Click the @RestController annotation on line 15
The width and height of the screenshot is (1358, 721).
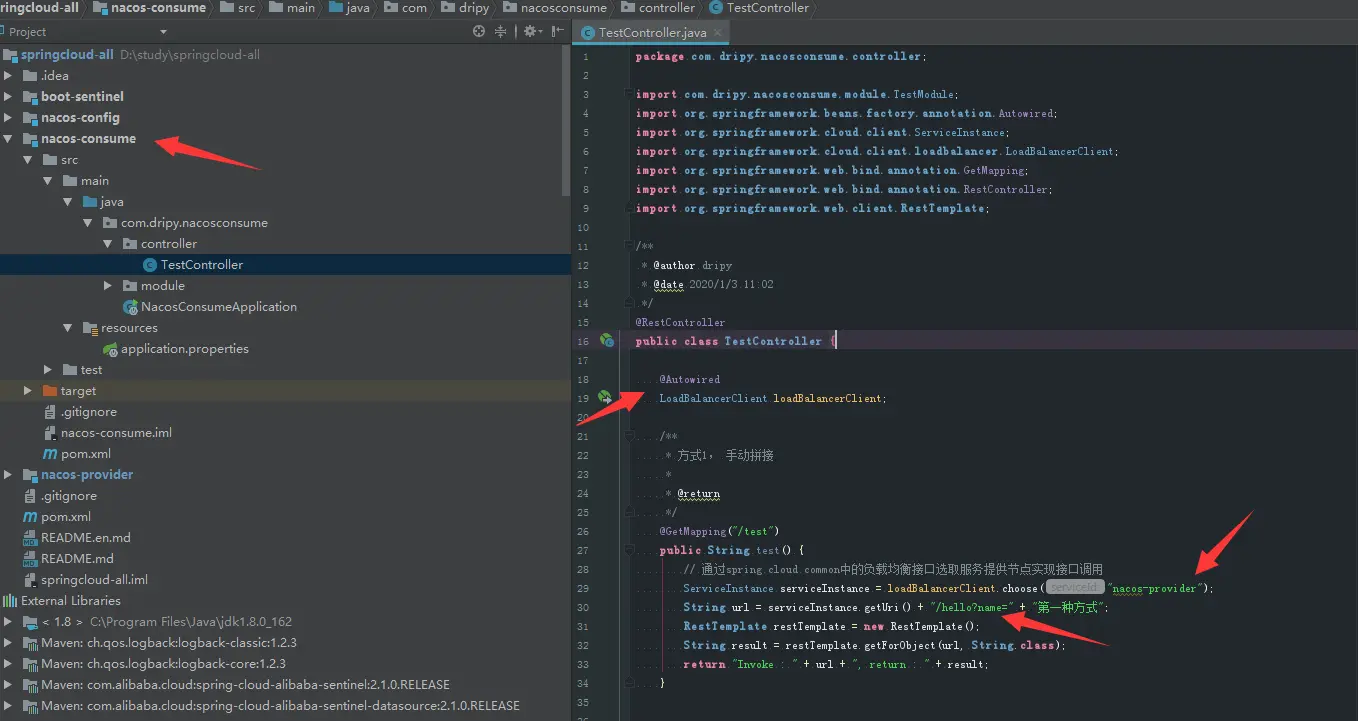680,322
